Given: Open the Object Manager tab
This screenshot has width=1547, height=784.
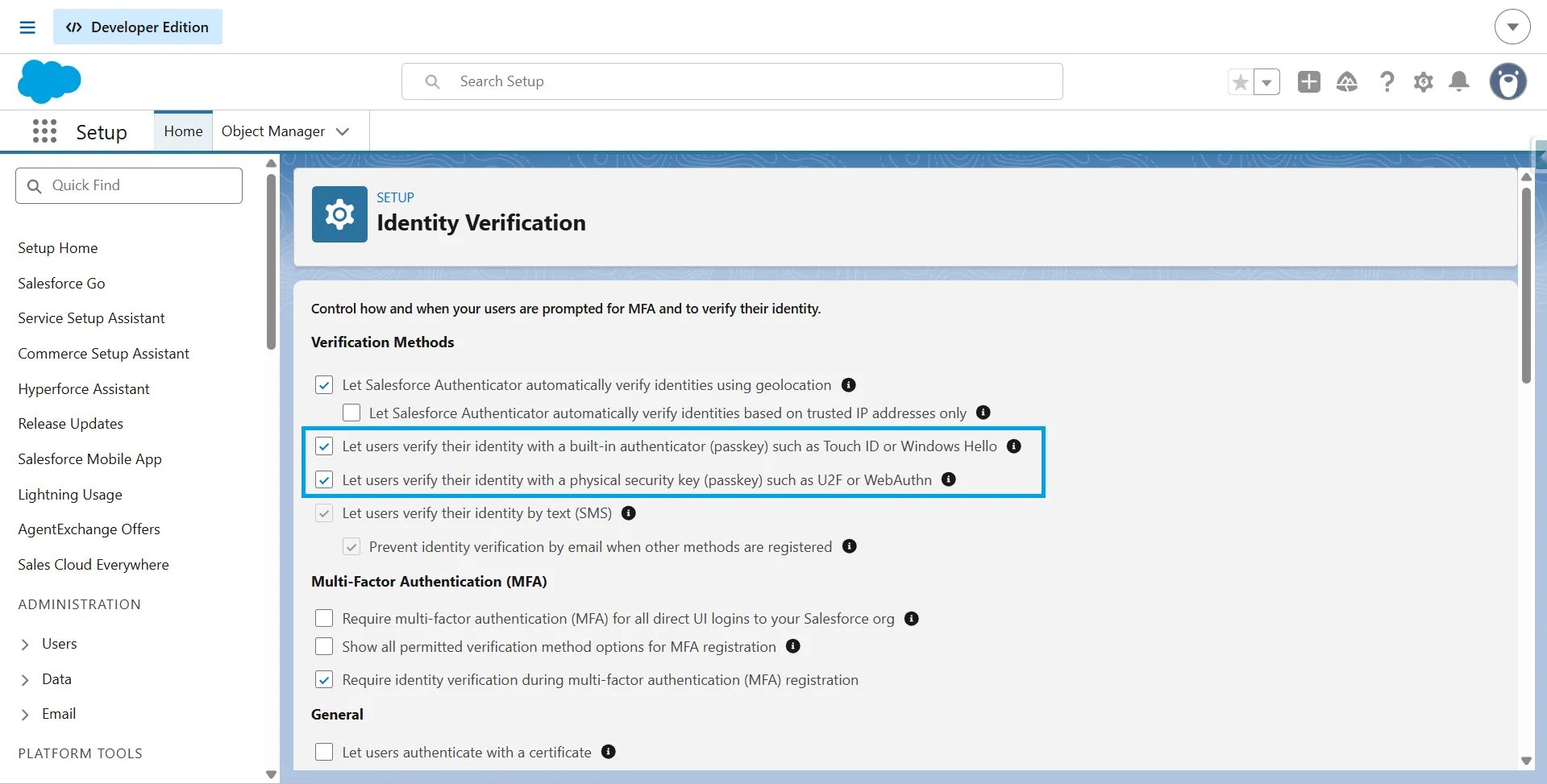Looking at the screenshot, I should (x=273, y=131).
